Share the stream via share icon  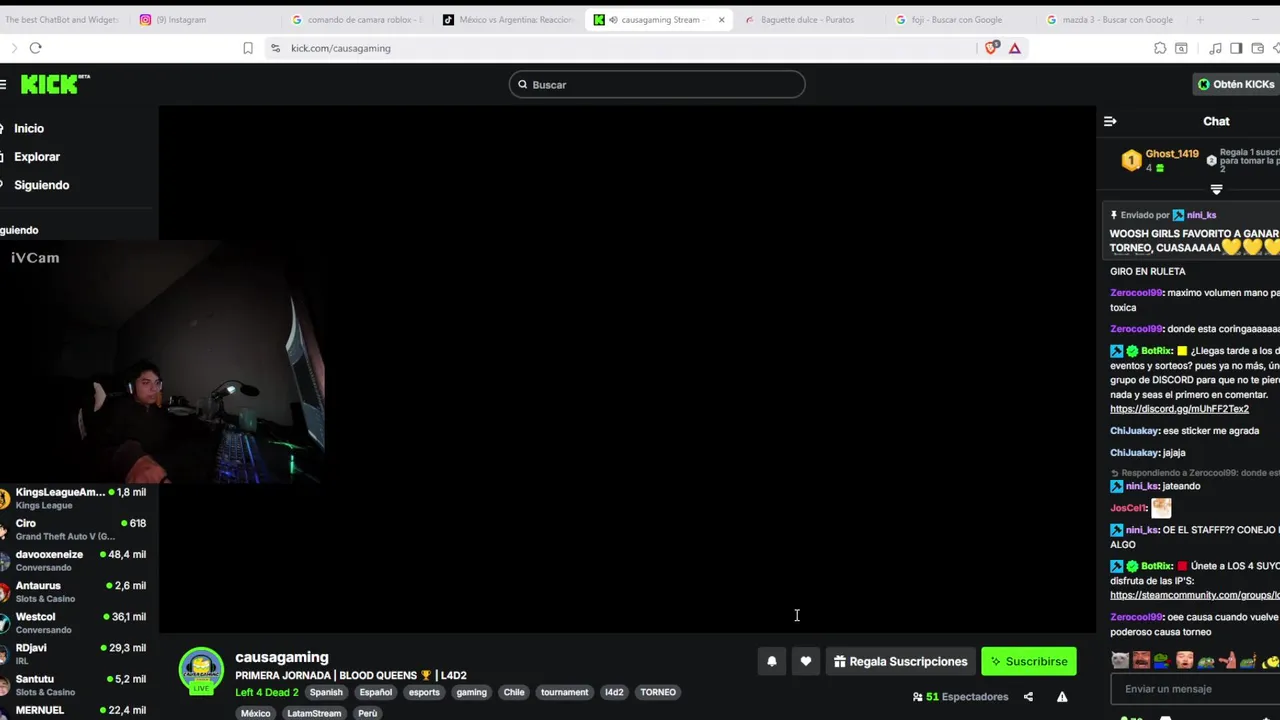(x=1028, y=697)
